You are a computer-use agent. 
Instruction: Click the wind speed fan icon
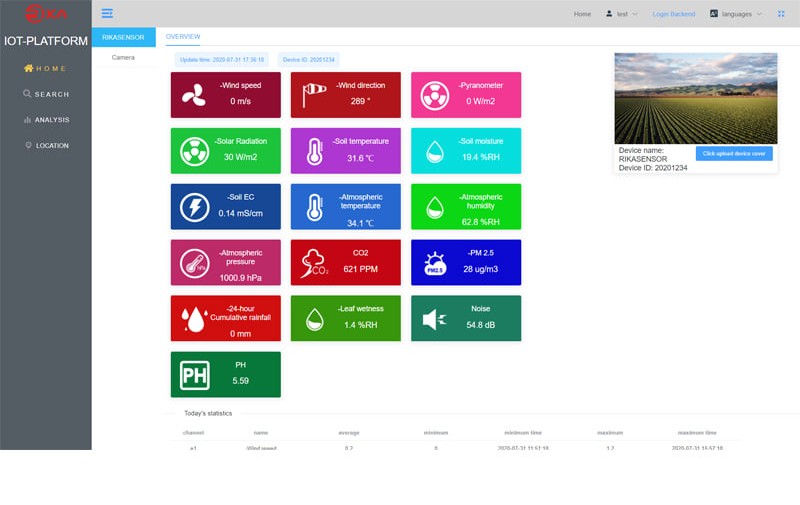[194, 94]
